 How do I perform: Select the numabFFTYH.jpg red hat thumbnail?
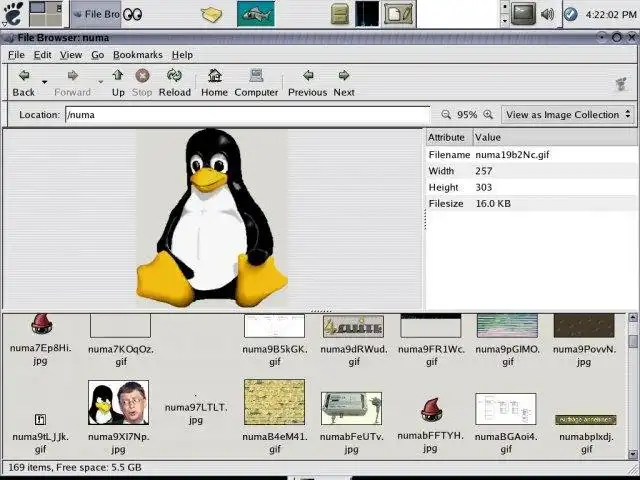click(431, 409)
